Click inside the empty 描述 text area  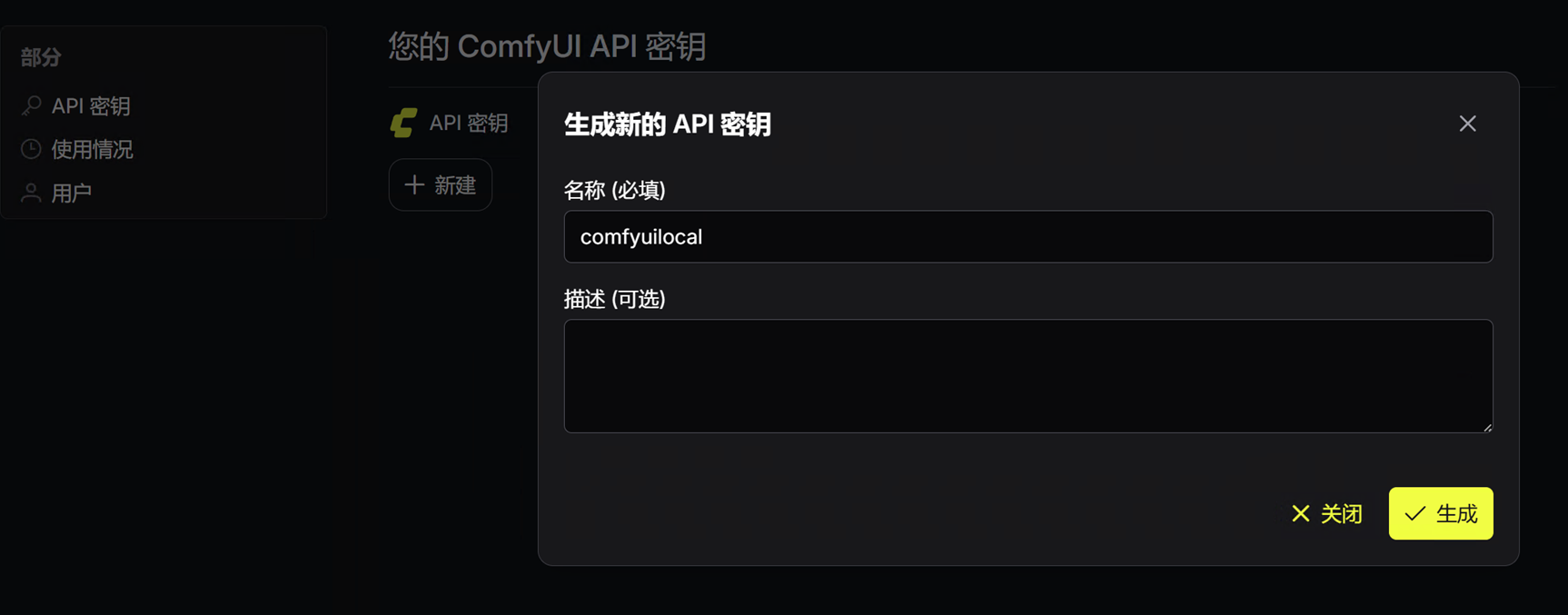tap(1028, 376)
